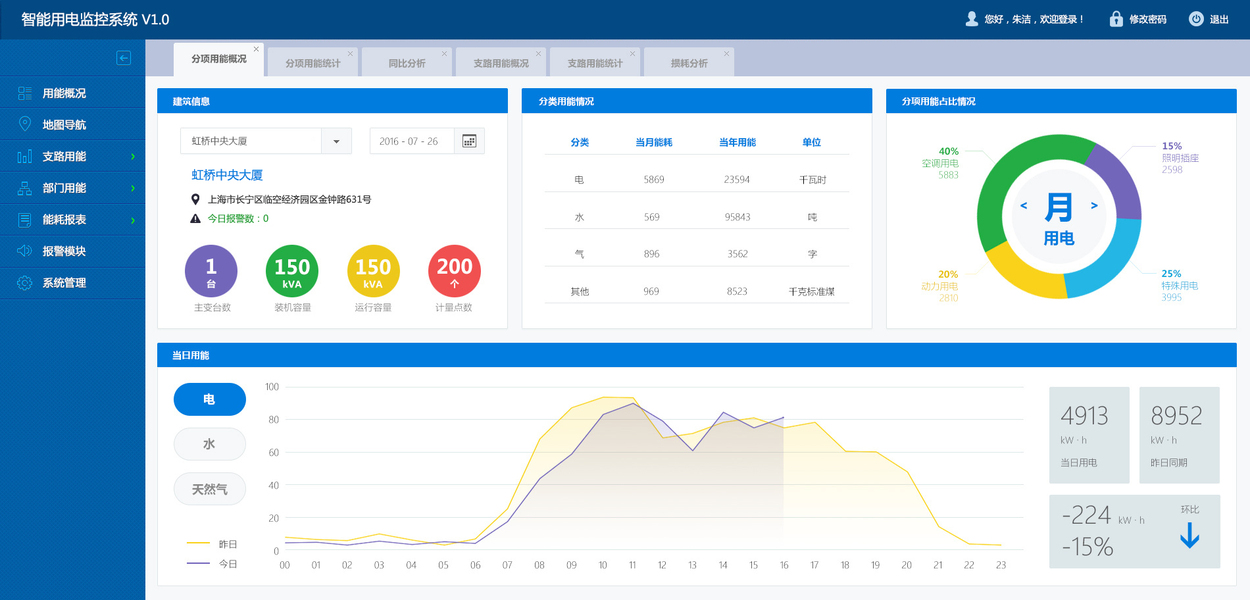This screenshot has height=600, width=1250.
Task: Open 系统管理 gear icon
Action: (25, 283)
